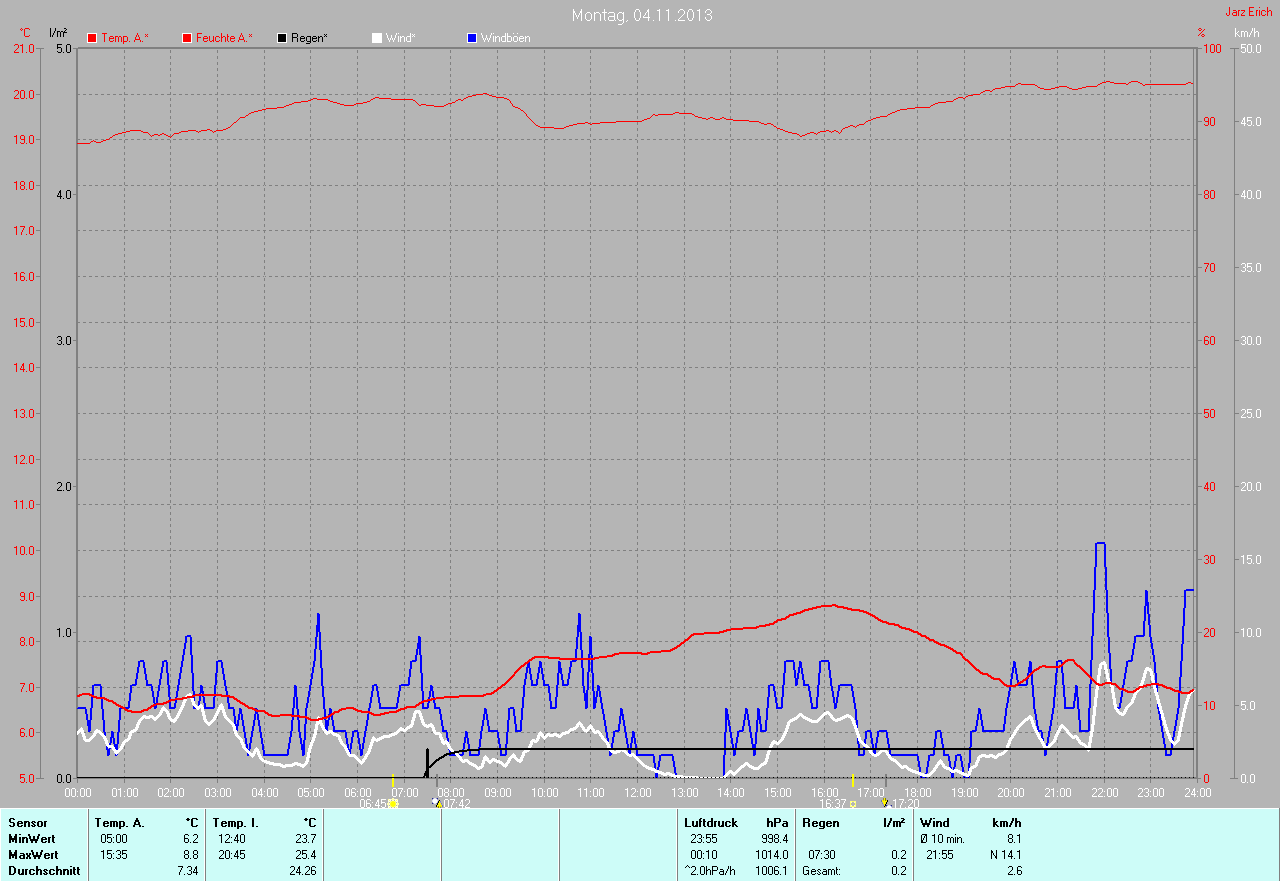Click the Wind header in the stats panel

point(934,822)
